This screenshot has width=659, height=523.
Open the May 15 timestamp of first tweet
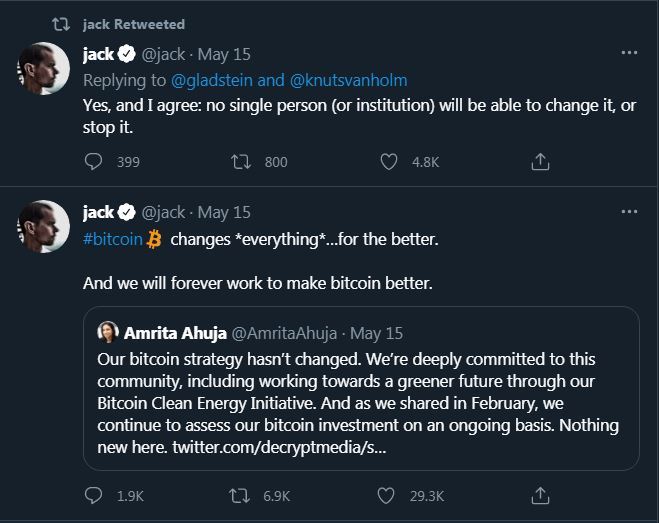click(x=224, y=54)
